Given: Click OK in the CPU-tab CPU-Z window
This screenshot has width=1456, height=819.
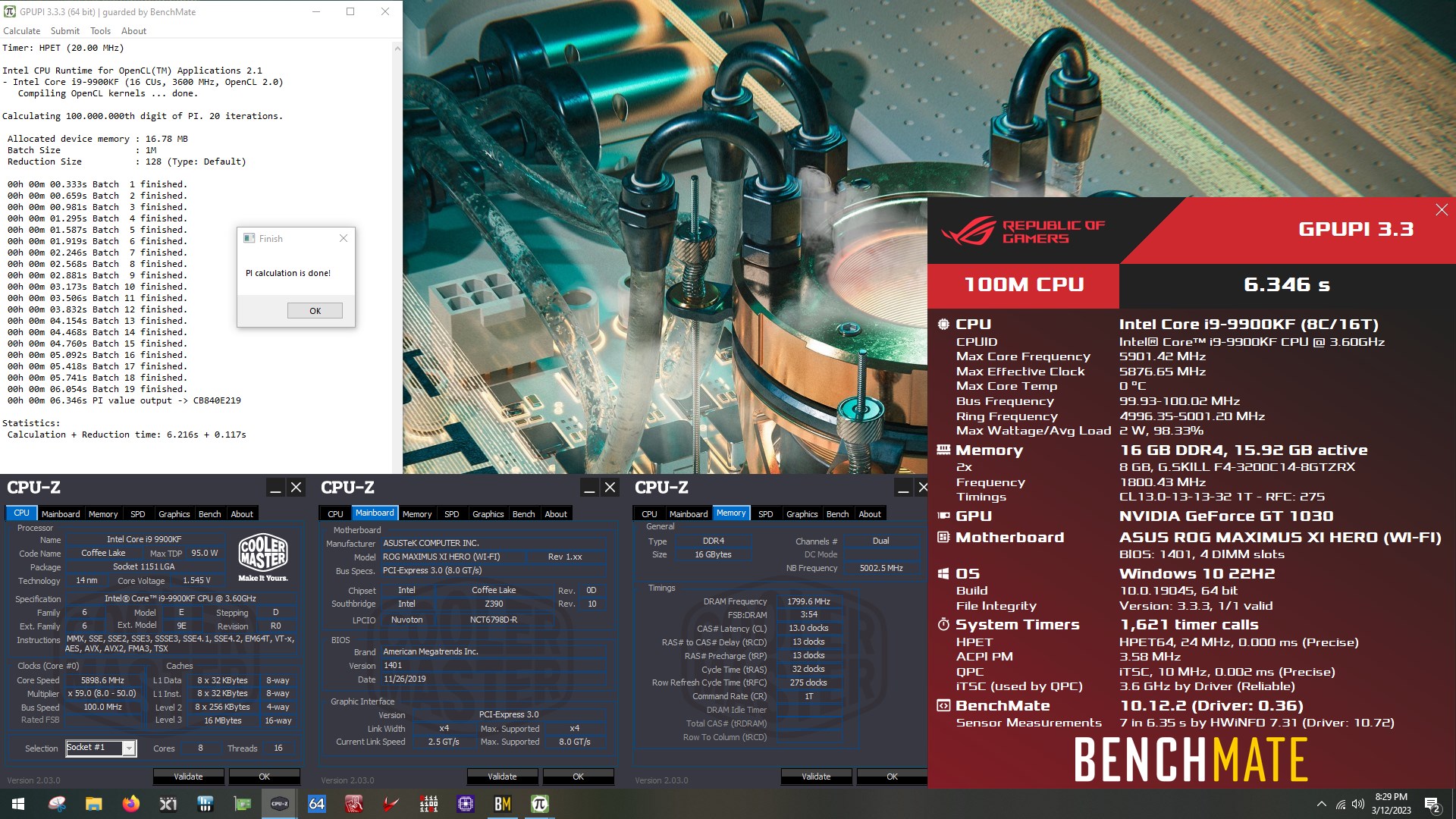Looking at the screenshot, I should click(x=264, y=777).
